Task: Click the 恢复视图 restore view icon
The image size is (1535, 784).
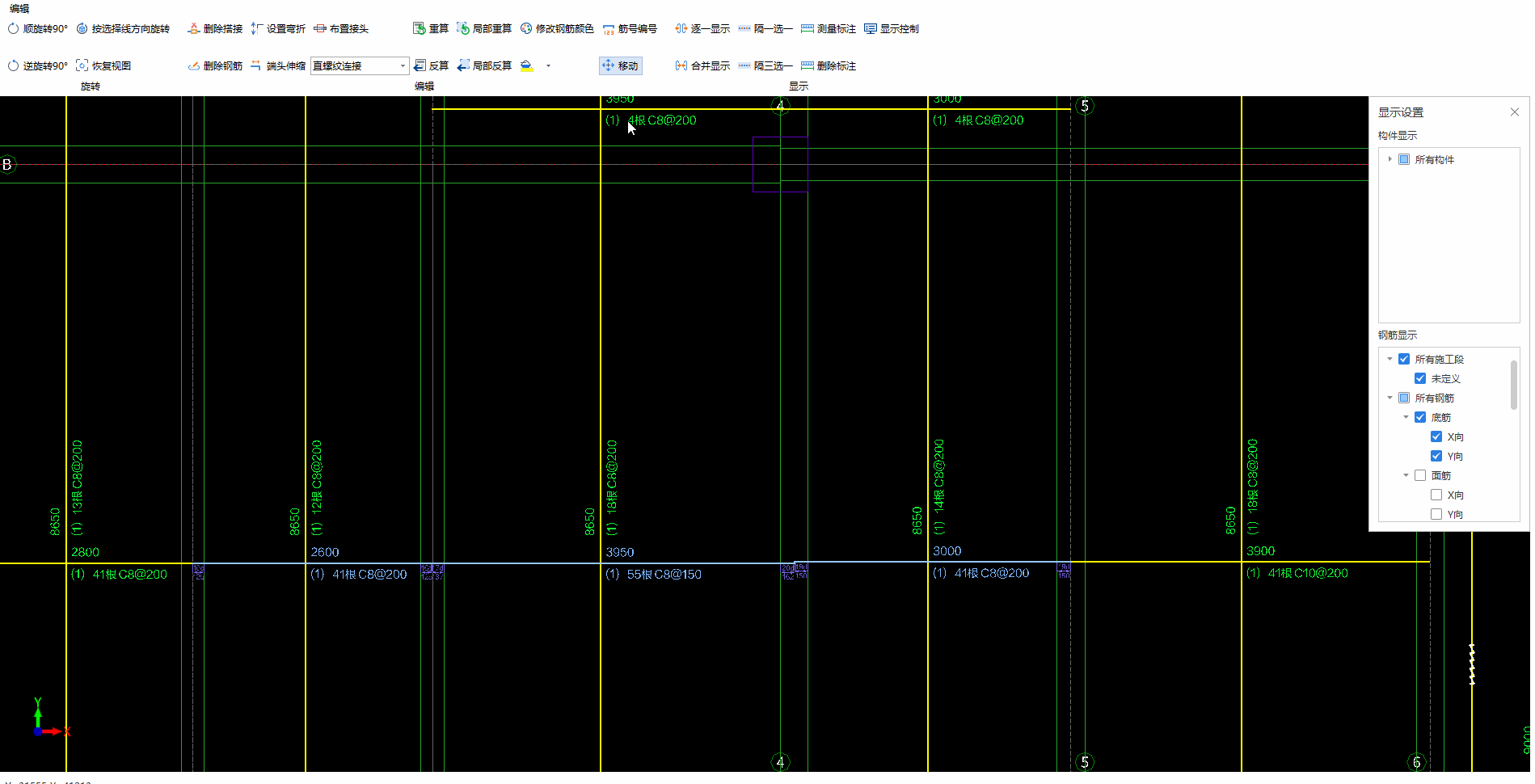Action: click(82, 66)
